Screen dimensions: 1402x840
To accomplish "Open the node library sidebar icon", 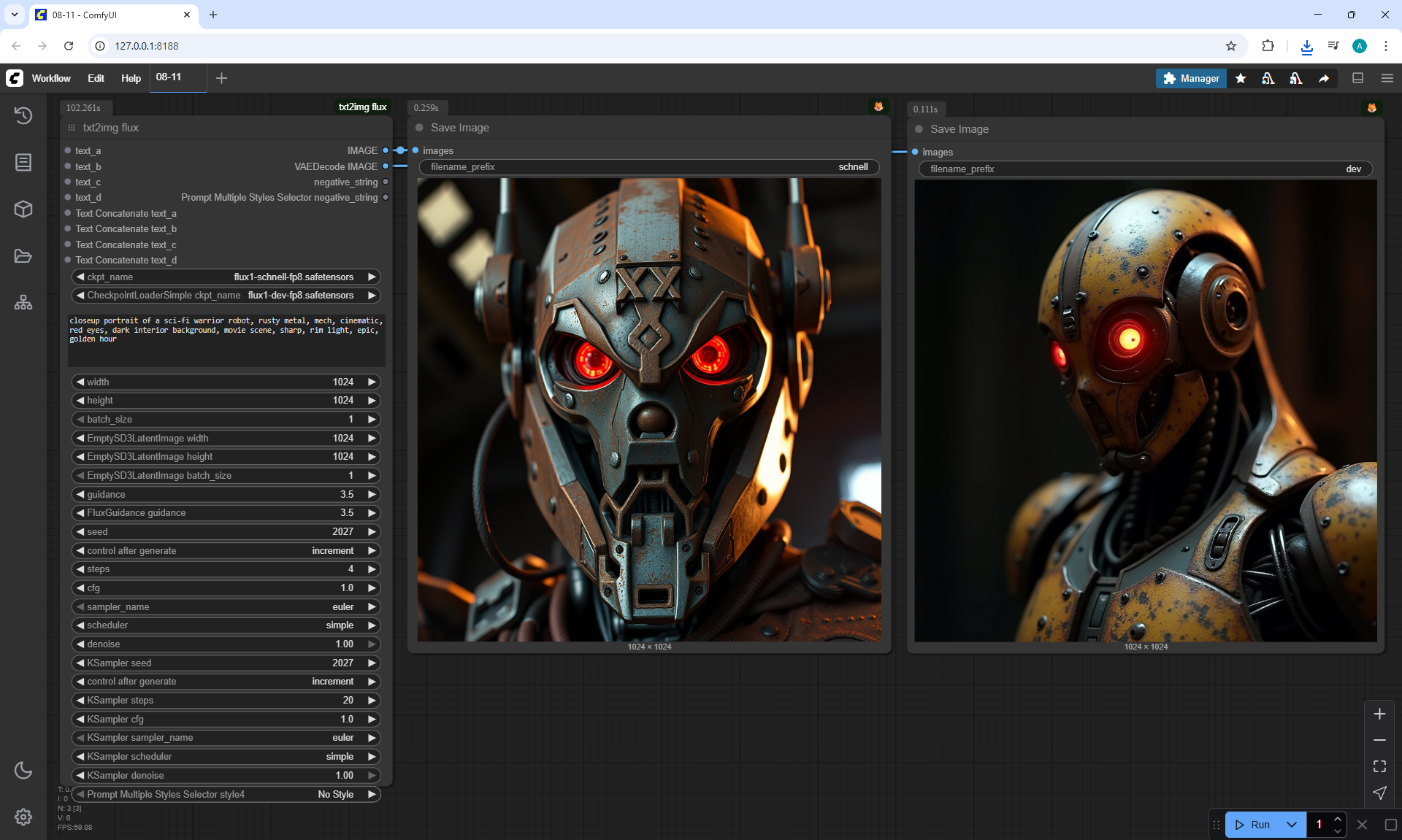I will (23, 162).
